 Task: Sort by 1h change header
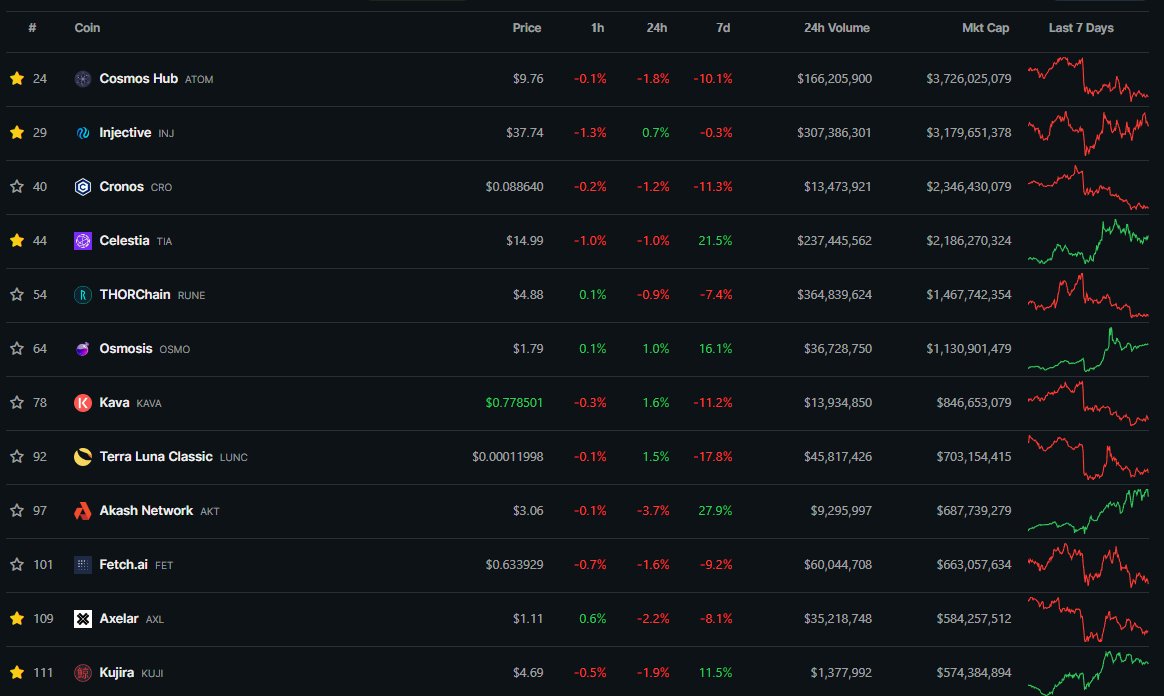597,28
